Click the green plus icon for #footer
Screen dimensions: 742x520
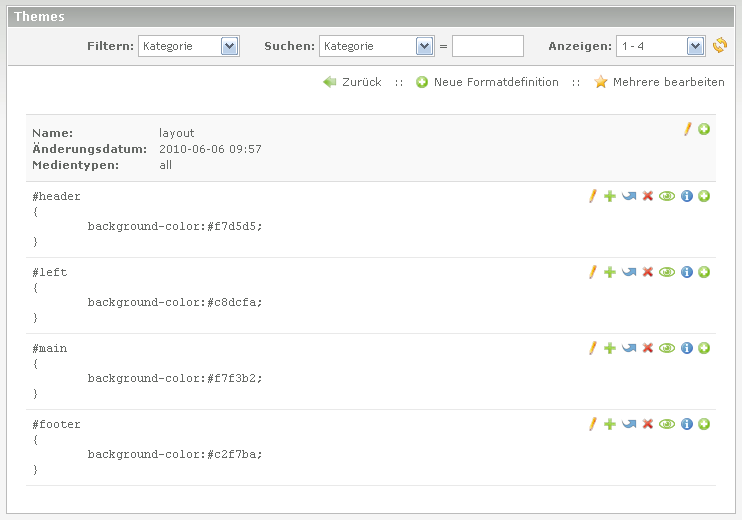(610, 424)
